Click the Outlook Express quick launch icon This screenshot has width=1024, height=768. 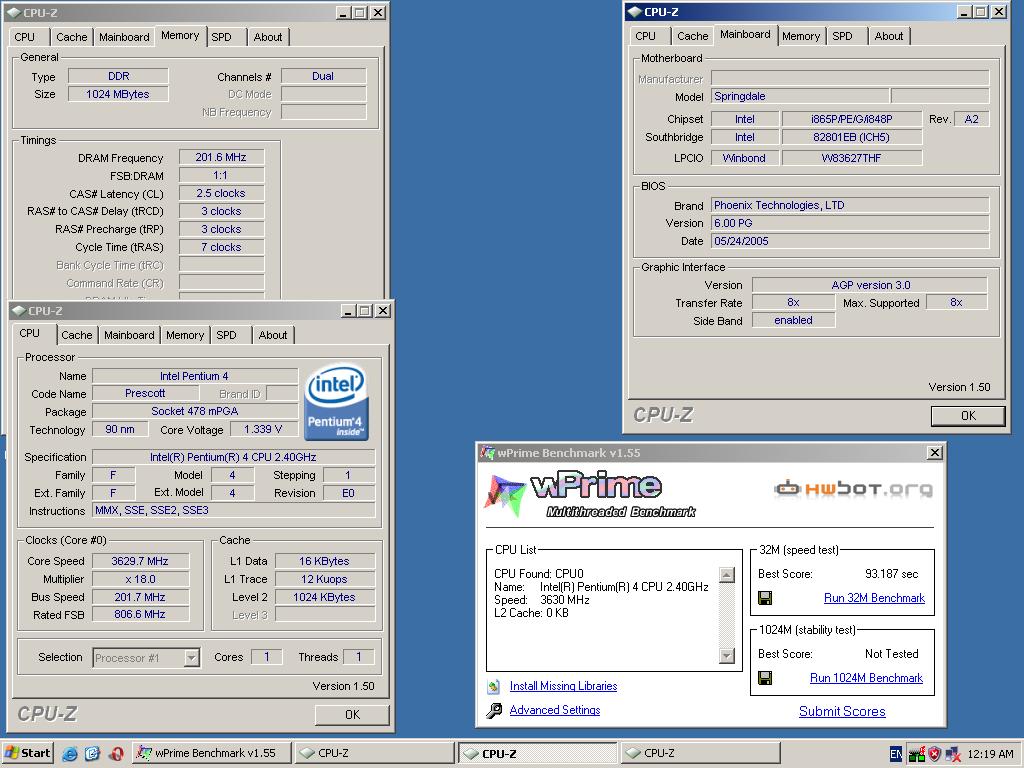click(92, 754)
